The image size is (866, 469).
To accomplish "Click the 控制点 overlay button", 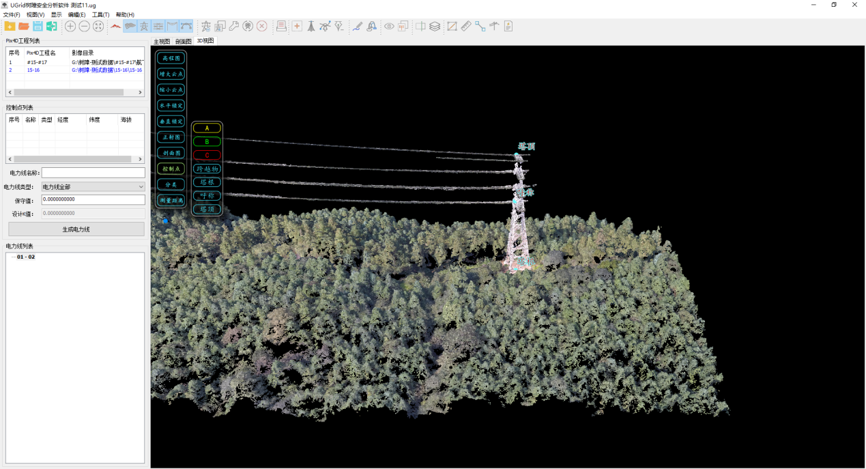I will [x=171, y=169].
